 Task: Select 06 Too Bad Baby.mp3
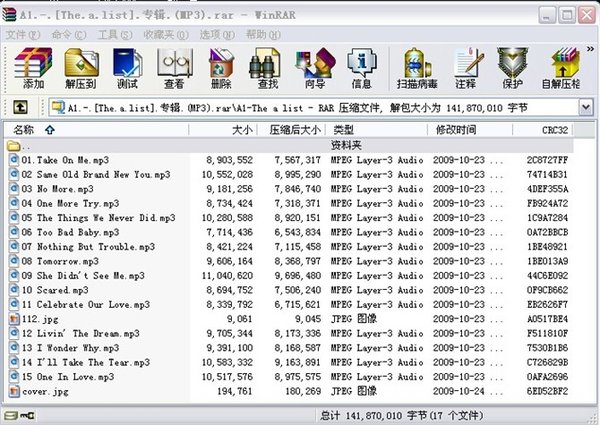(x=70, y=232)
